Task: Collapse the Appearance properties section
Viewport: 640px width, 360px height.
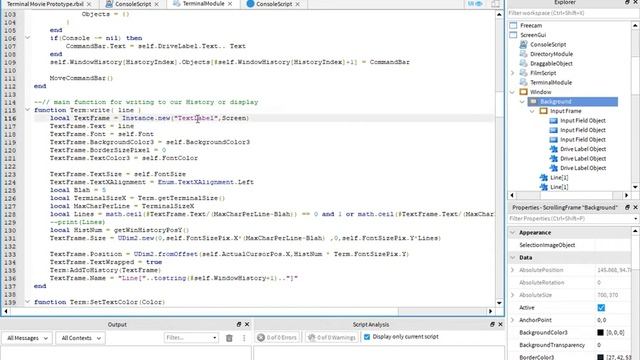Action: [513, 232]
